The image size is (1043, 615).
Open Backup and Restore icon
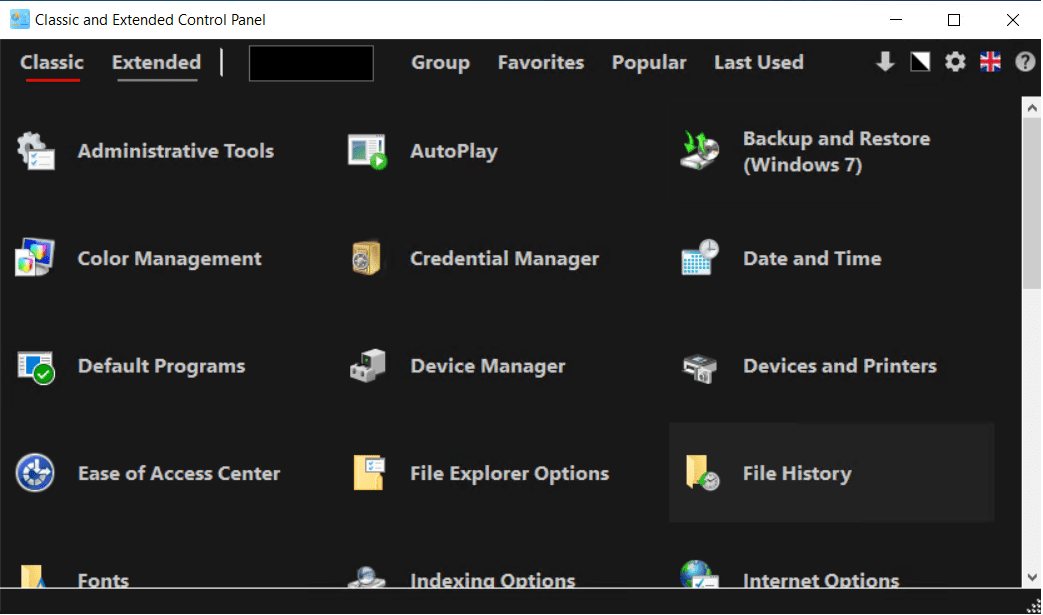click(700, 151)
